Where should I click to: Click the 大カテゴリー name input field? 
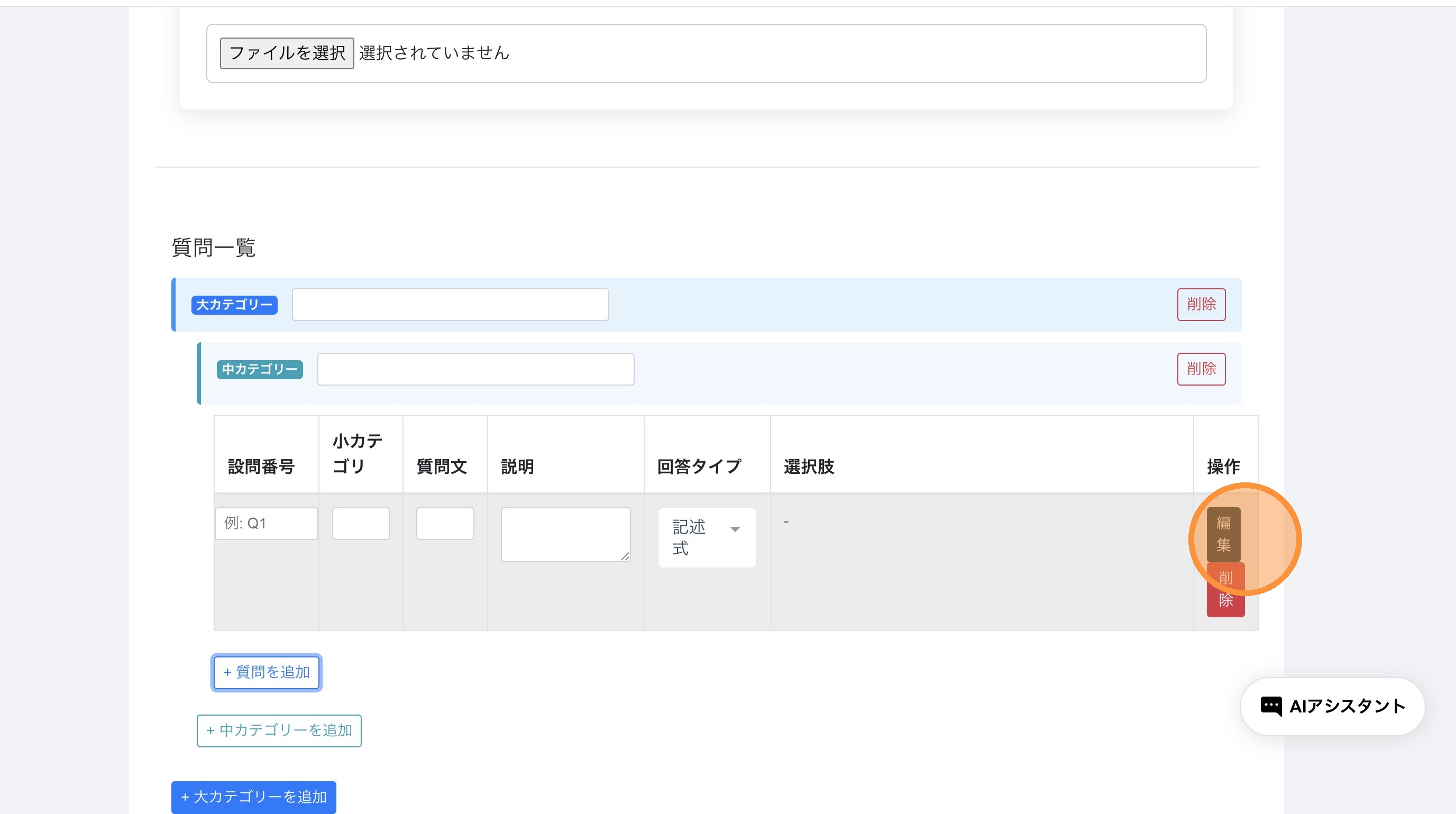click(x=450, y=305)
